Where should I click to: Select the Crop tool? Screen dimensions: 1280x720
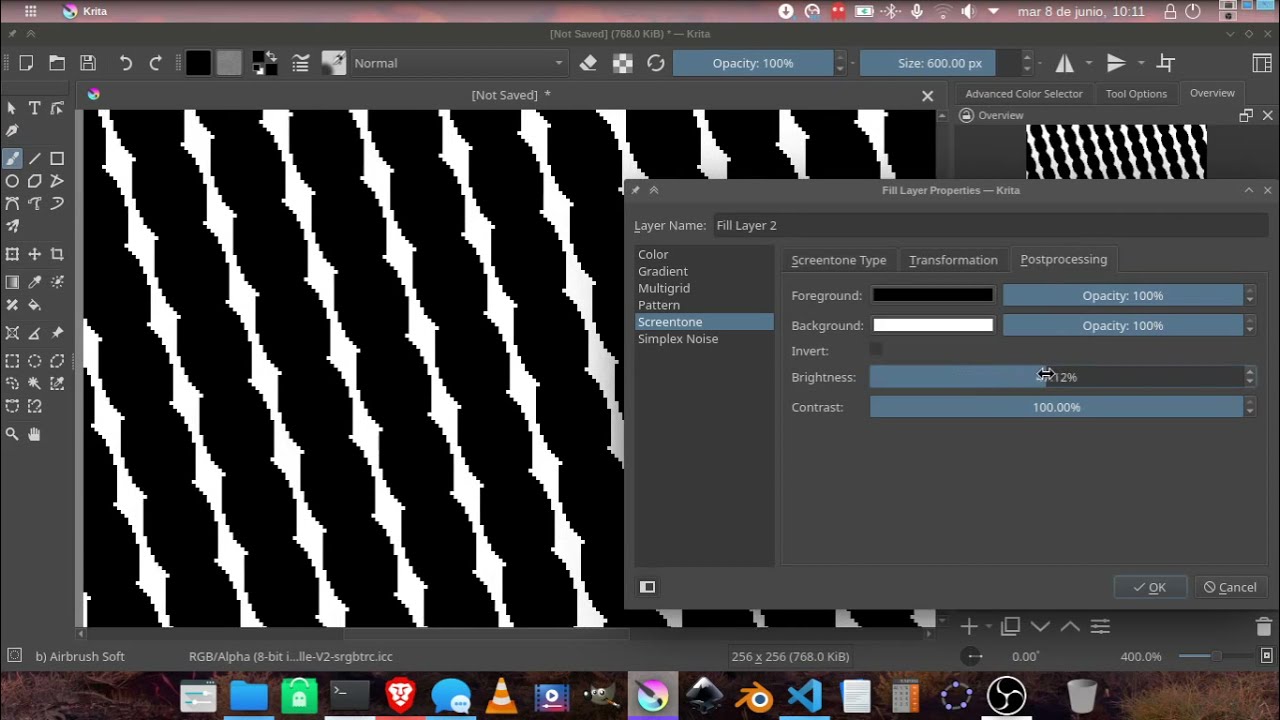pyautogui.click(x=57, y=255)
